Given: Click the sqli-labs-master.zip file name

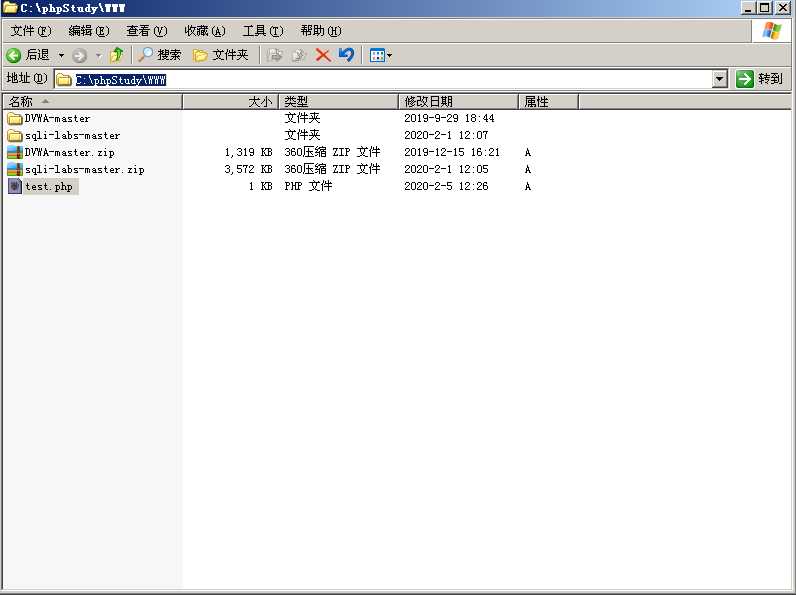Looking at the screenshot, I should point(85,170).
